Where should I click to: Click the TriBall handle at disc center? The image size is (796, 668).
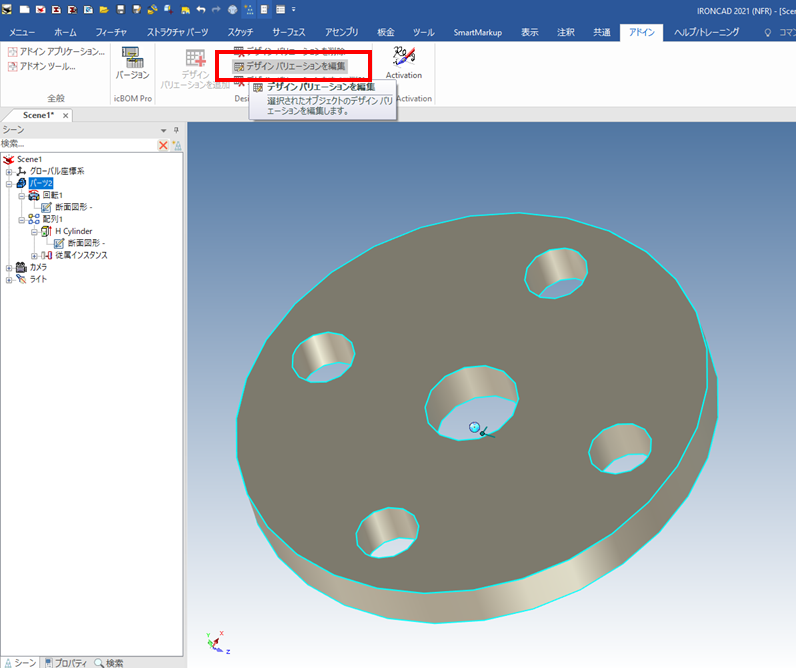tap(474, 428)
